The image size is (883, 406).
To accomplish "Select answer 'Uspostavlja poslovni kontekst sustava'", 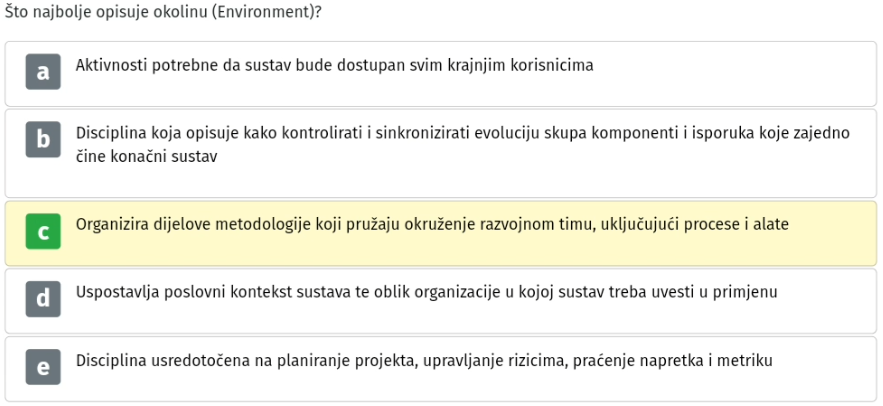I will pyautogui.click(x=441, y=301).
